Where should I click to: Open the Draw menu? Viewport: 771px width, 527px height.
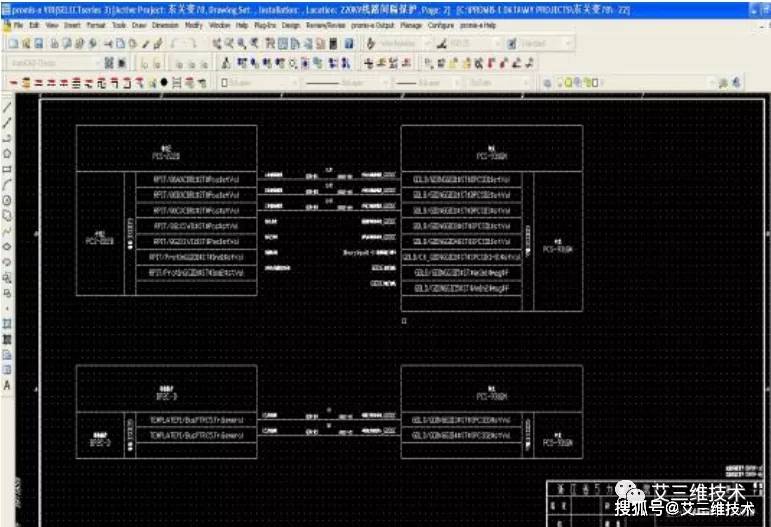139,25
